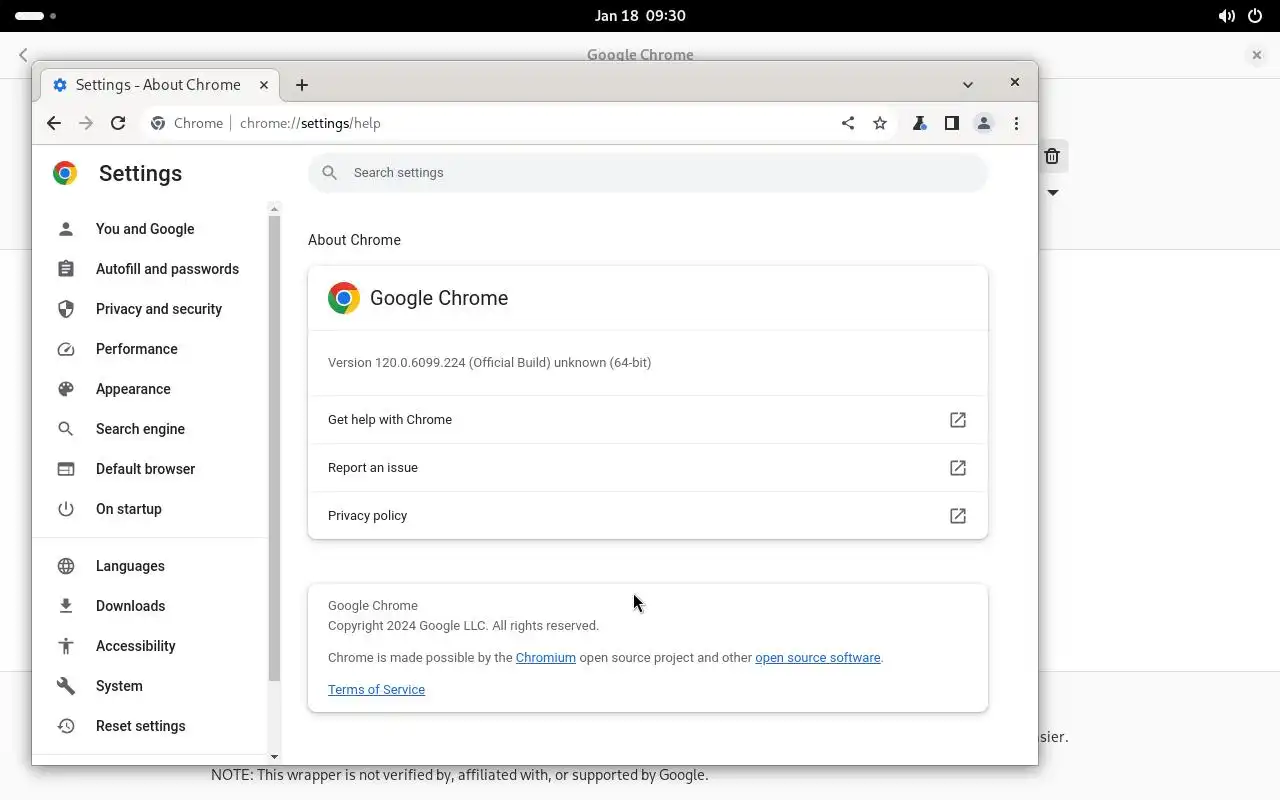This screenshot has width=1280, height=800.
Task: Click the palette icon for Appearance
Action: (66, 389)
